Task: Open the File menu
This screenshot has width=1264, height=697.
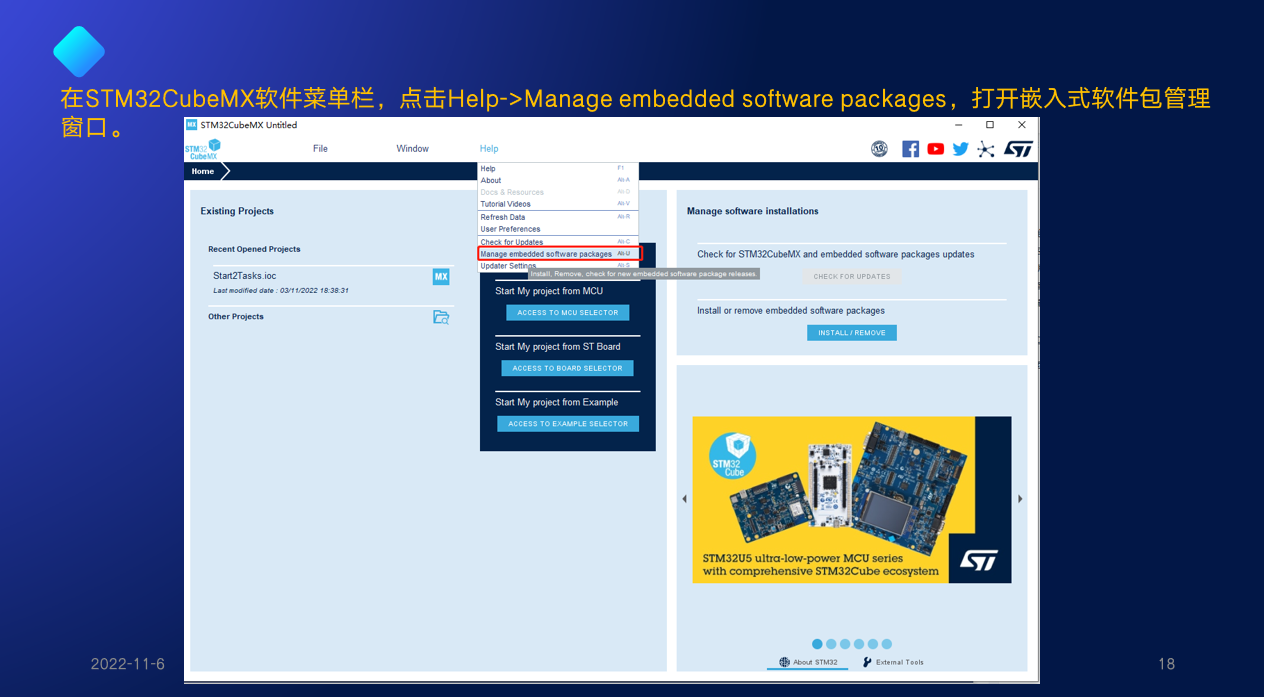Action: pos(320,148)
